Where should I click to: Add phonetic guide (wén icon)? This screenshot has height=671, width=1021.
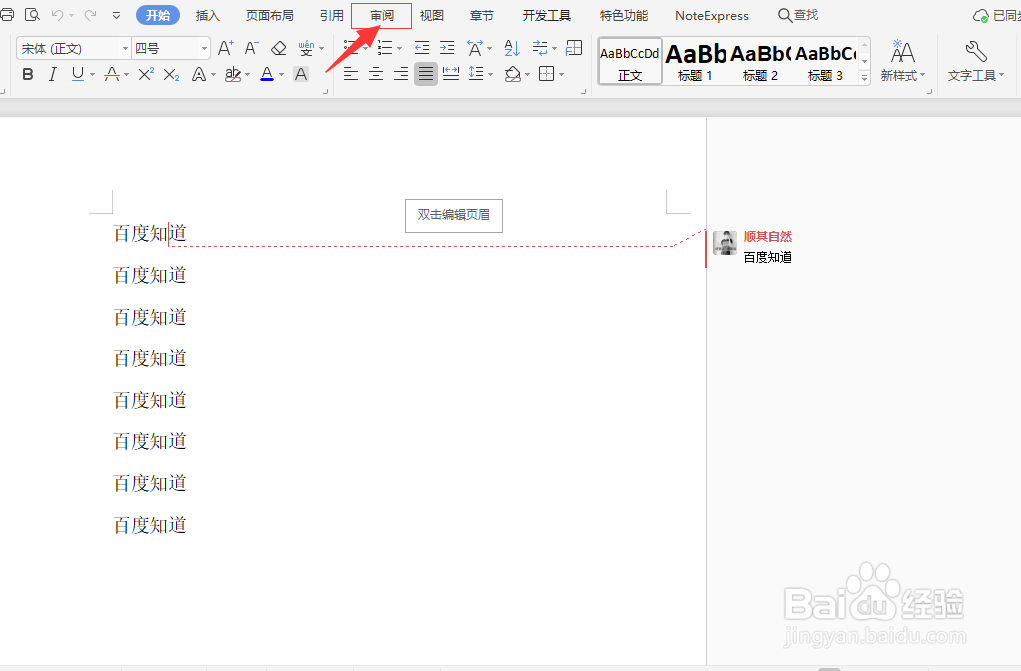click(306, 48)
